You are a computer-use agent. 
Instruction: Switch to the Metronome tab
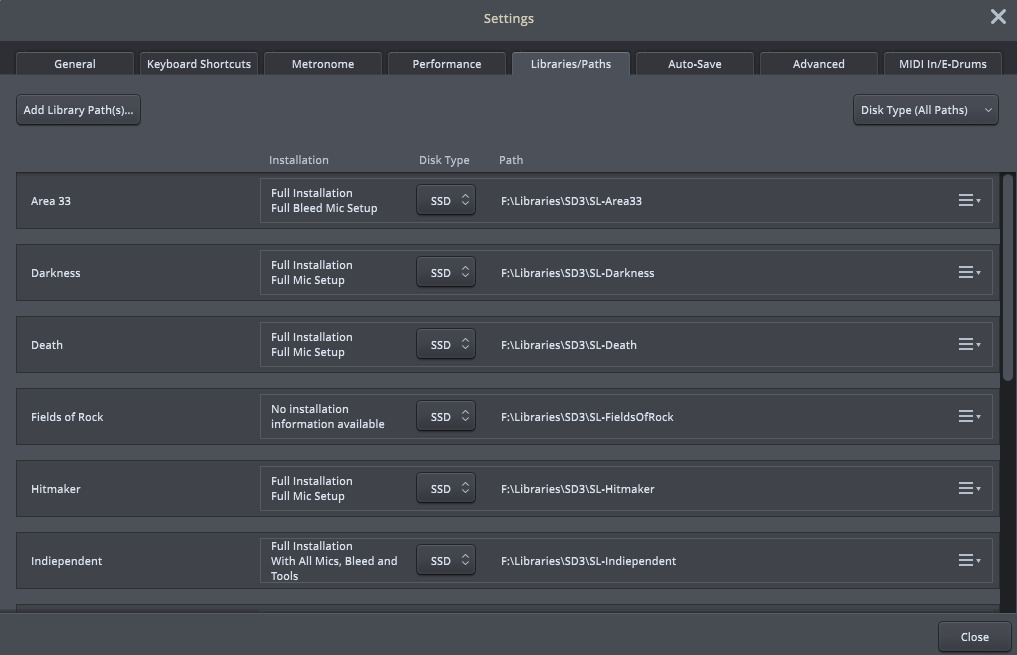tap(323, 64)
